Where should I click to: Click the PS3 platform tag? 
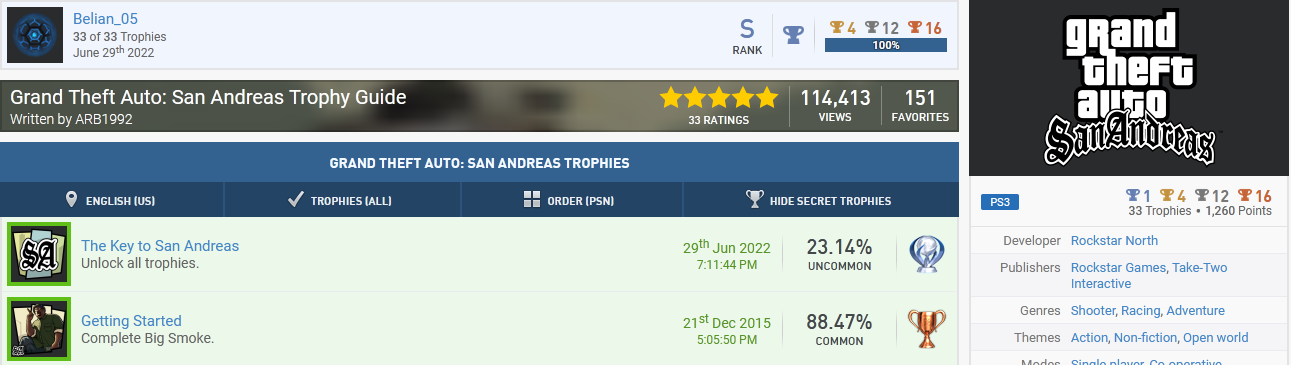coord(1000,202)
